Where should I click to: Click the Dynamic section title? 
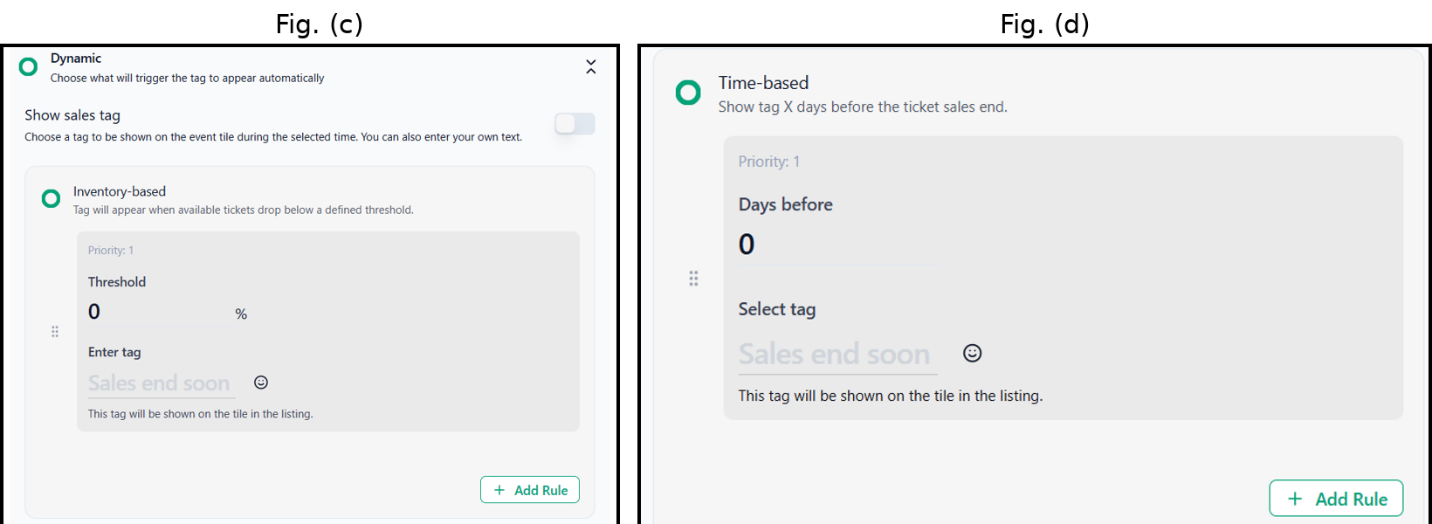click(76, 59)
